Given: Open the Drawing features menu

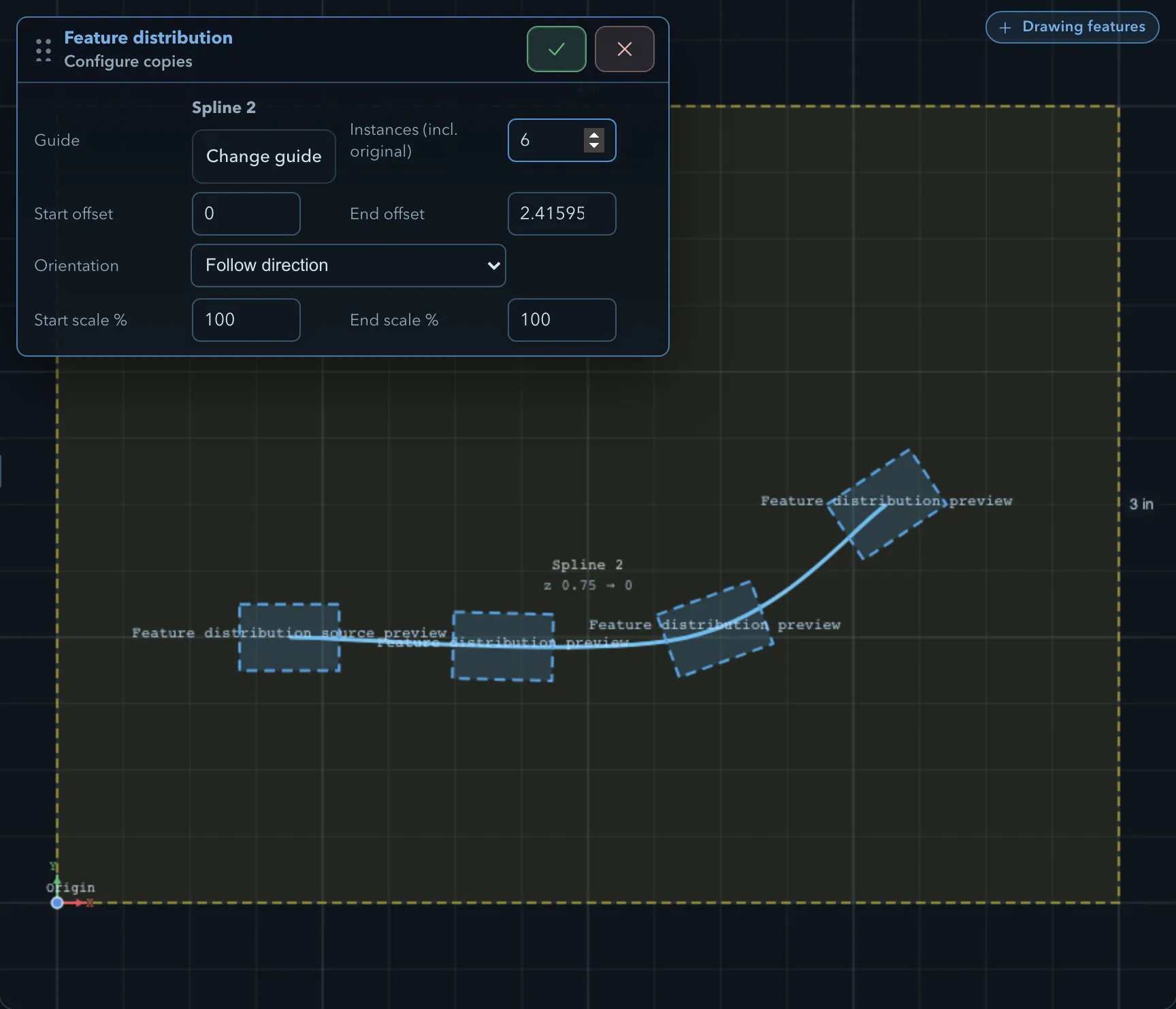Looking at the screenshot, I should point(1072,27).
